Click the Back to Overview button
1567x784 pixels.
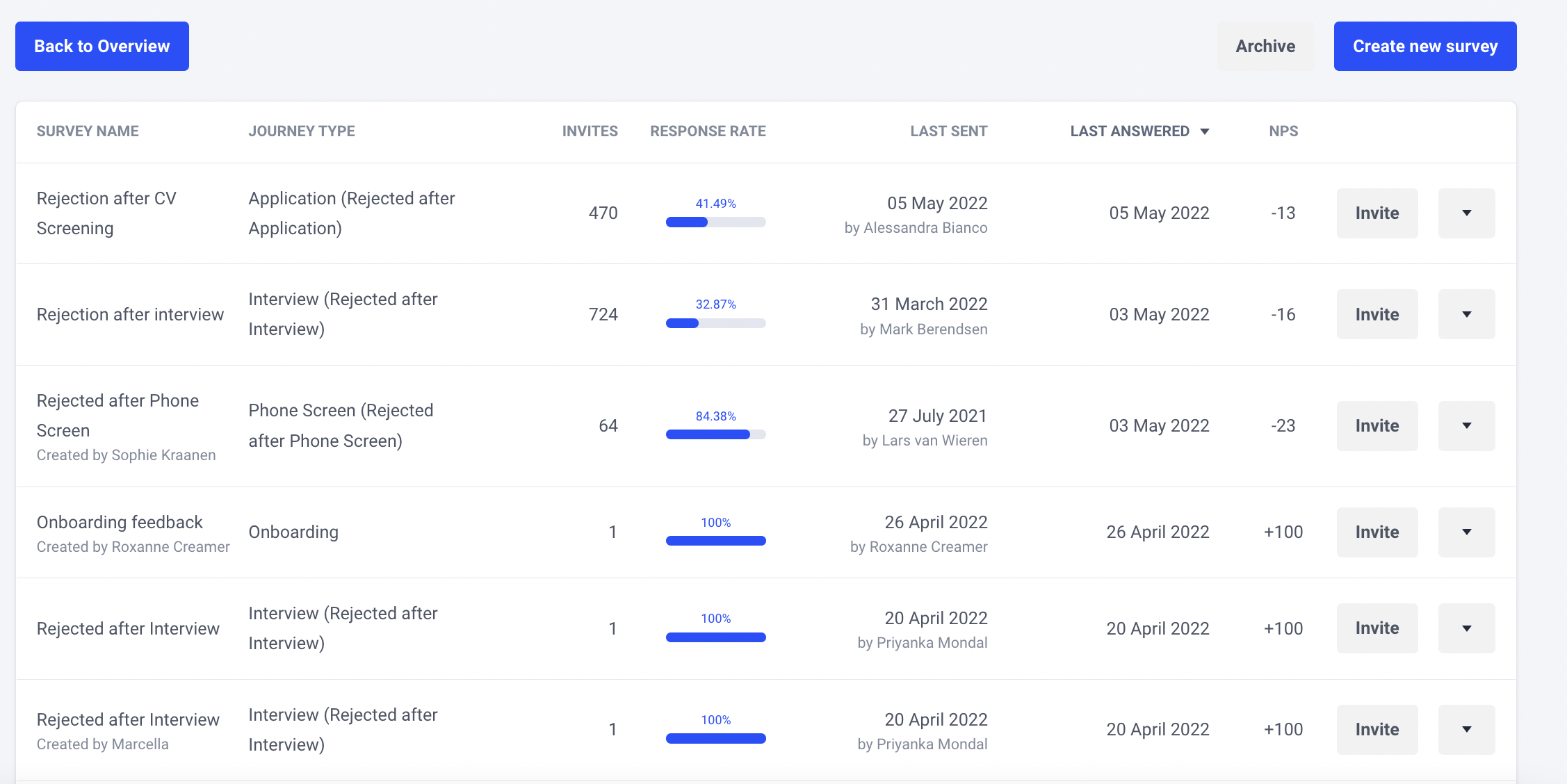[102, 46]
